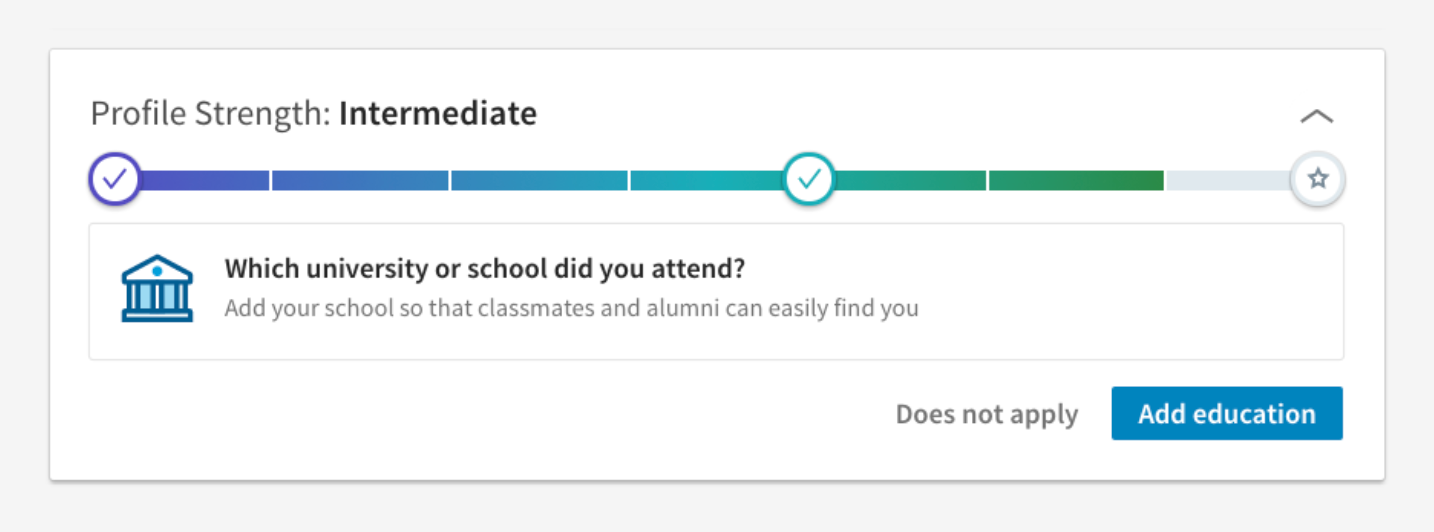Viewport: 1434px width, 532px height.
Task: Collapse the Profile Strength panel with the chevron
Action: 1316,116
